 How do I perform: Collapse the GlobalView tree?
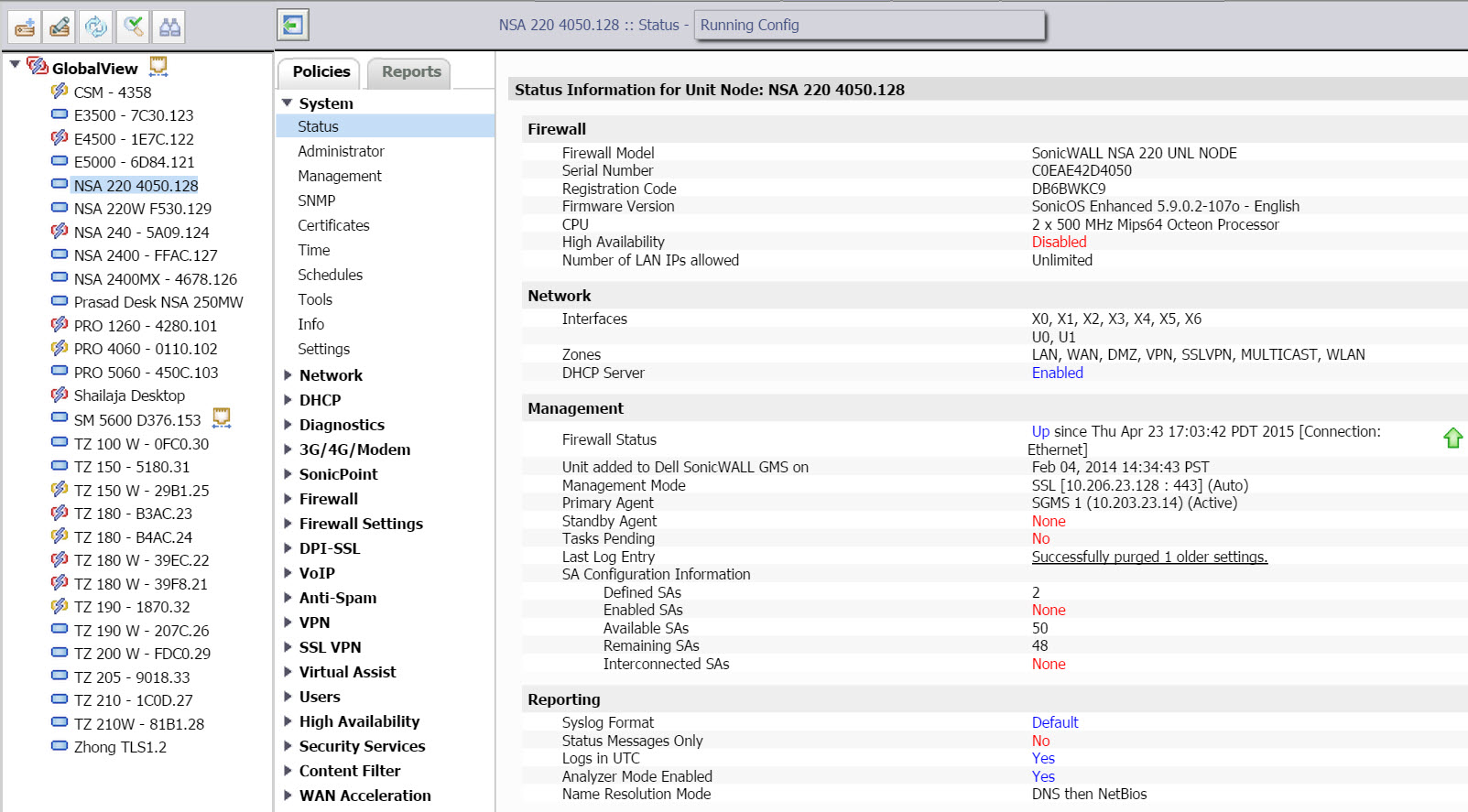pos(15,65)
